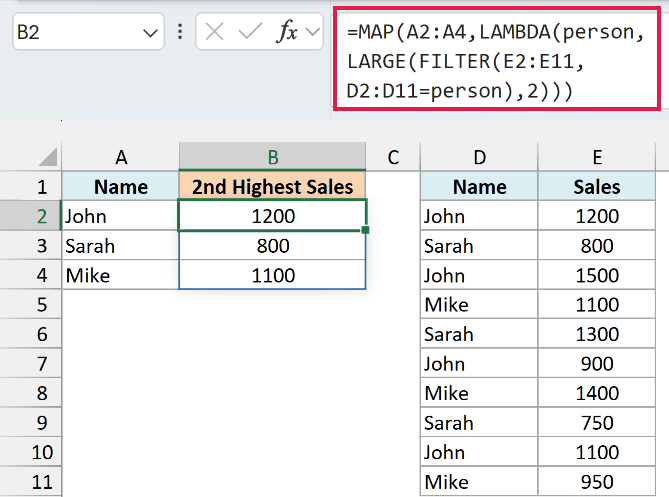Select cell D2 containing John
The image size is (669, 497).
479,216
